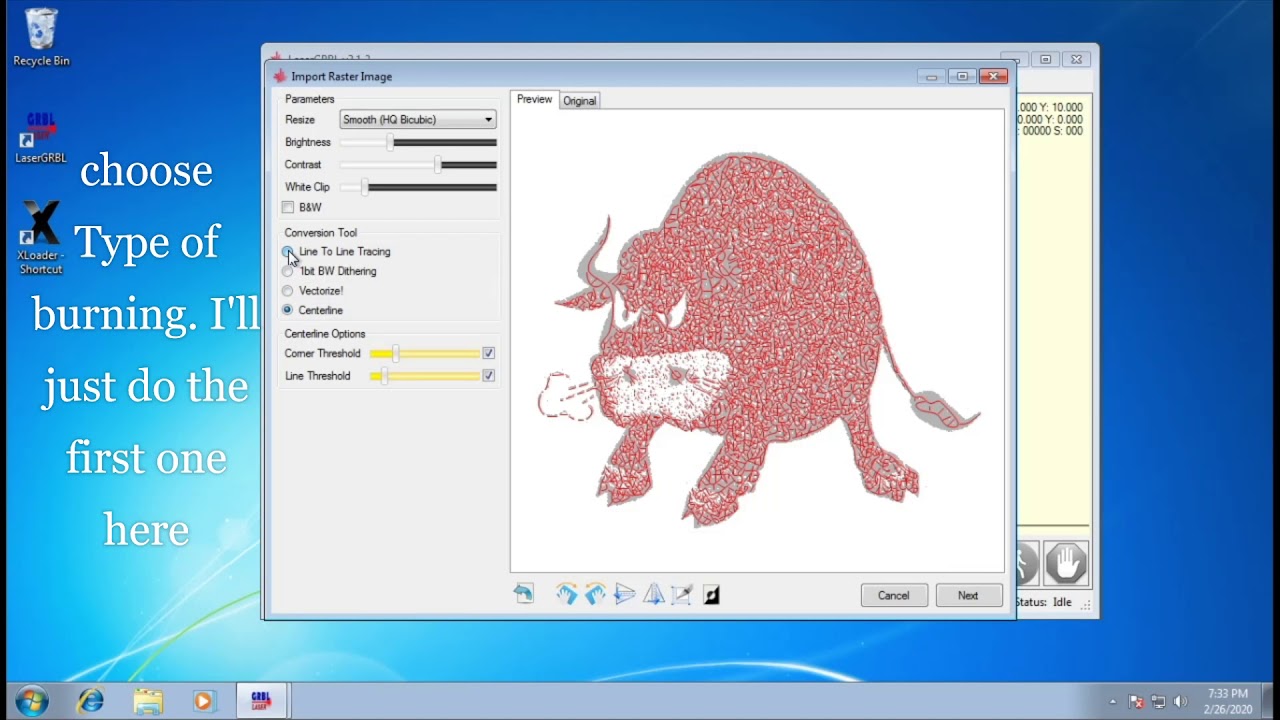1280x720 pixels.
Task: Click the volume icon in system tray
Action: tap(1181, 701)
